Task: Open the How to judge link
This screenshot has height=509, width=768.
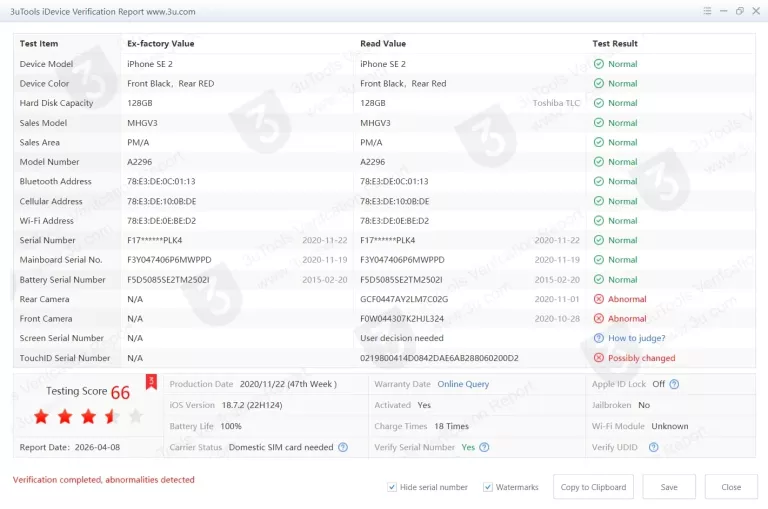Action: click(636, 338)
